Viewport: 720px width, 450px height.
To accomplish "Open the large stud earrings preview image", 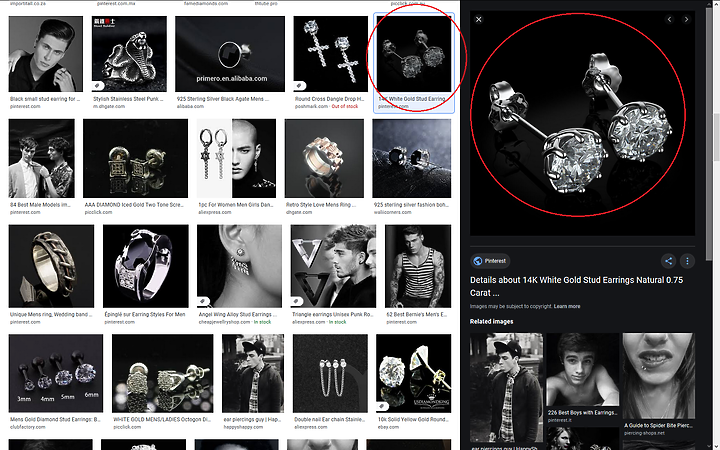I will pos(582,124).
